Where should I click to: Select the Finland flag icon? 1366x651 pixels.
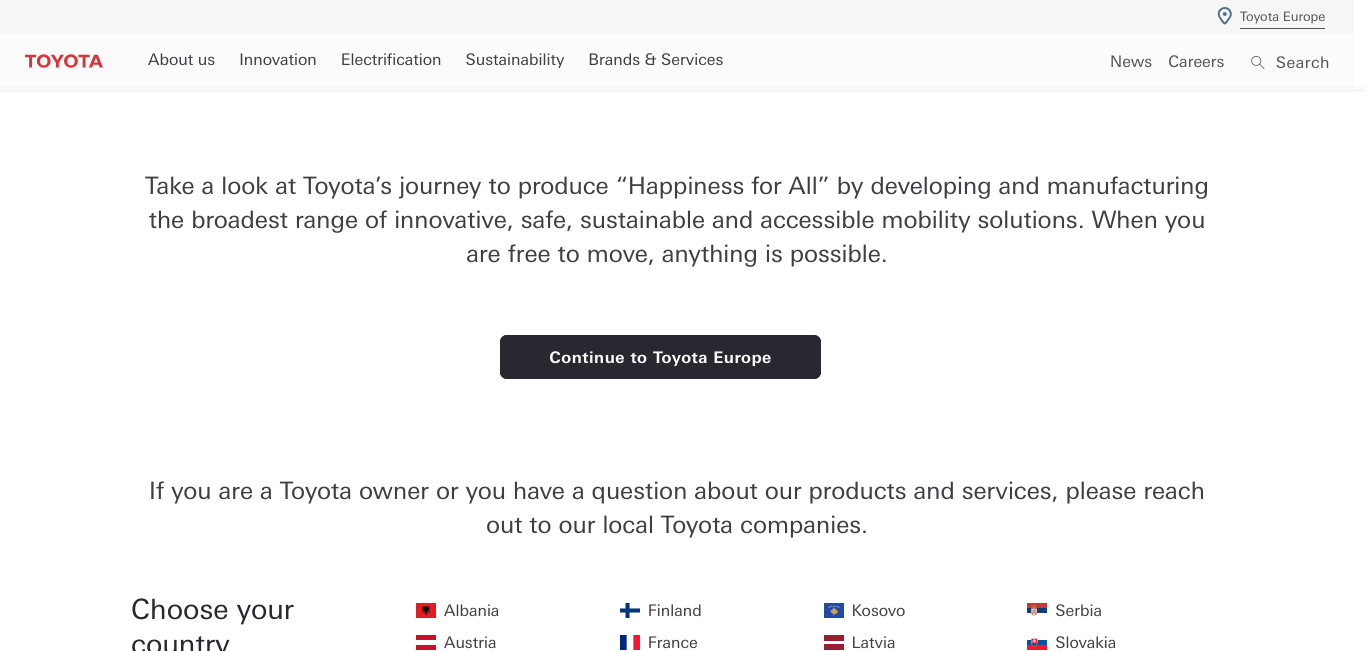630,610
